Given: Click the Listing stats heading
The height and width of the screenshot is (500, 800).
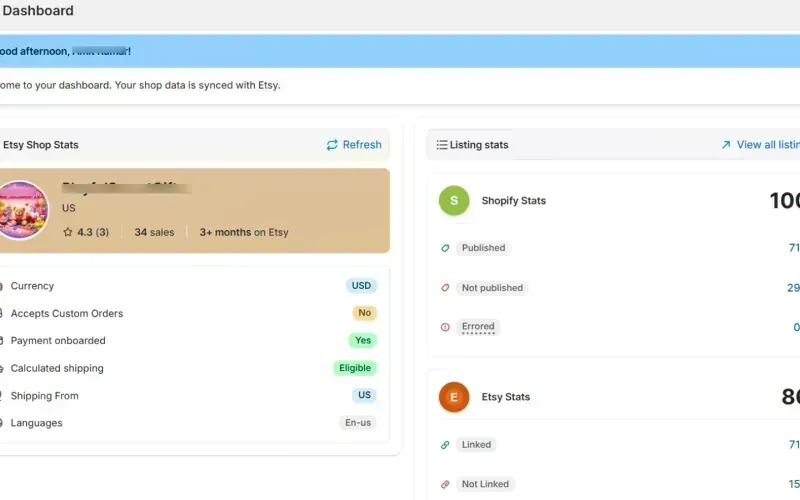Looking at the screenshot, I should [x=479, y=145].
